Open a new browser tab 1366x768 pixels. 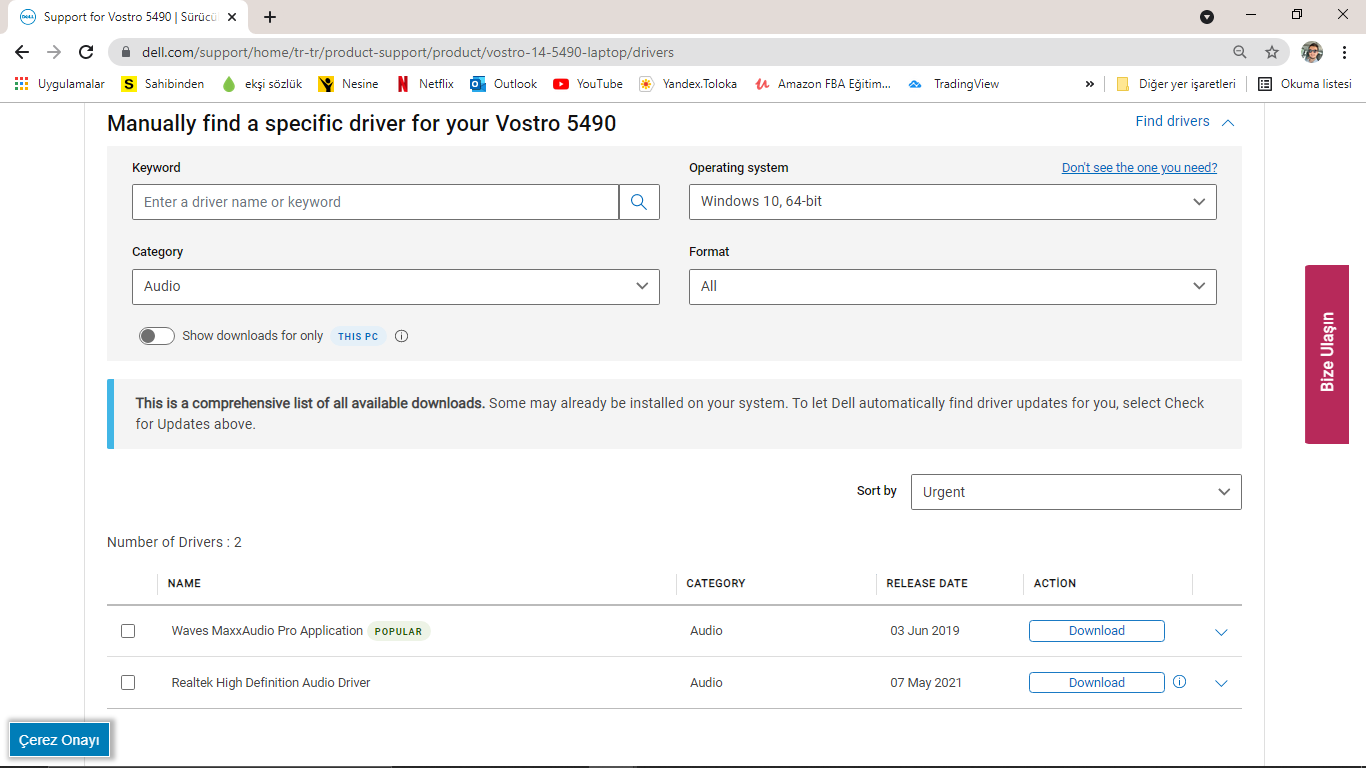pyautogui.click(x=270, y=17)
